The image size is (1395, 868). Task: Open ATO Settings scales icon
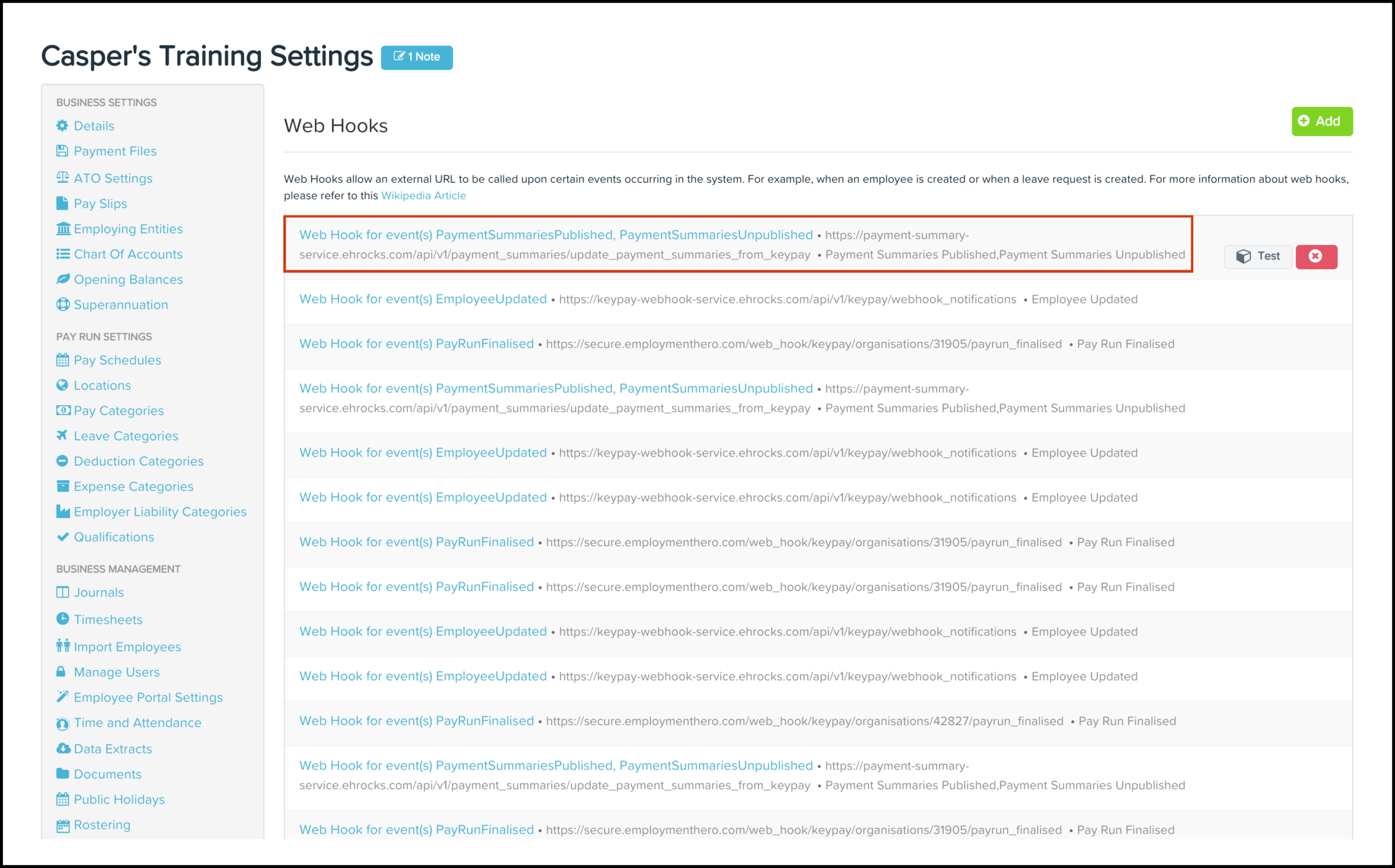coord(63,177)
